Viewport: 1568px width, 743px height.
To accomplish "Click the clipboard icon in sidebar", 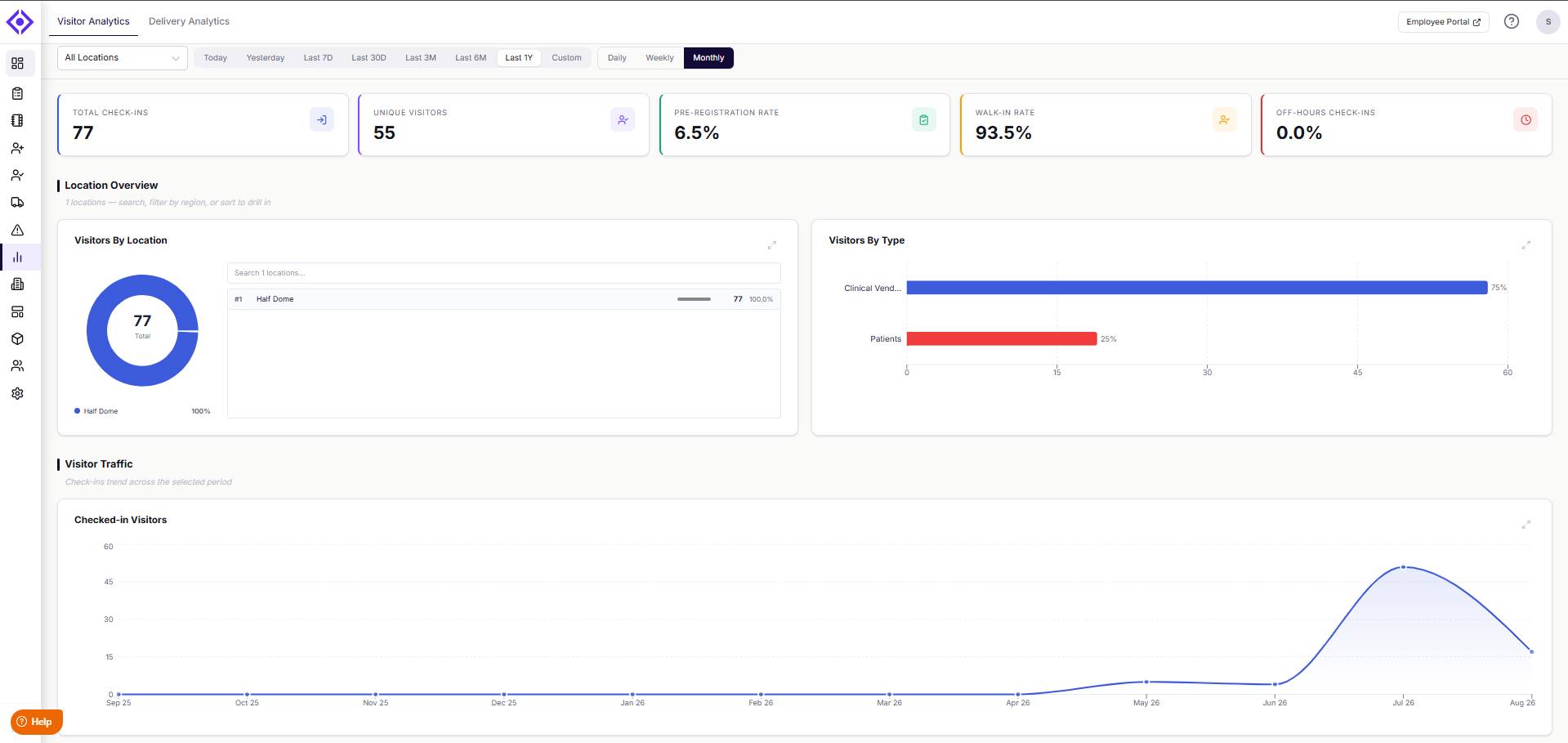I will tap(17, 93).
